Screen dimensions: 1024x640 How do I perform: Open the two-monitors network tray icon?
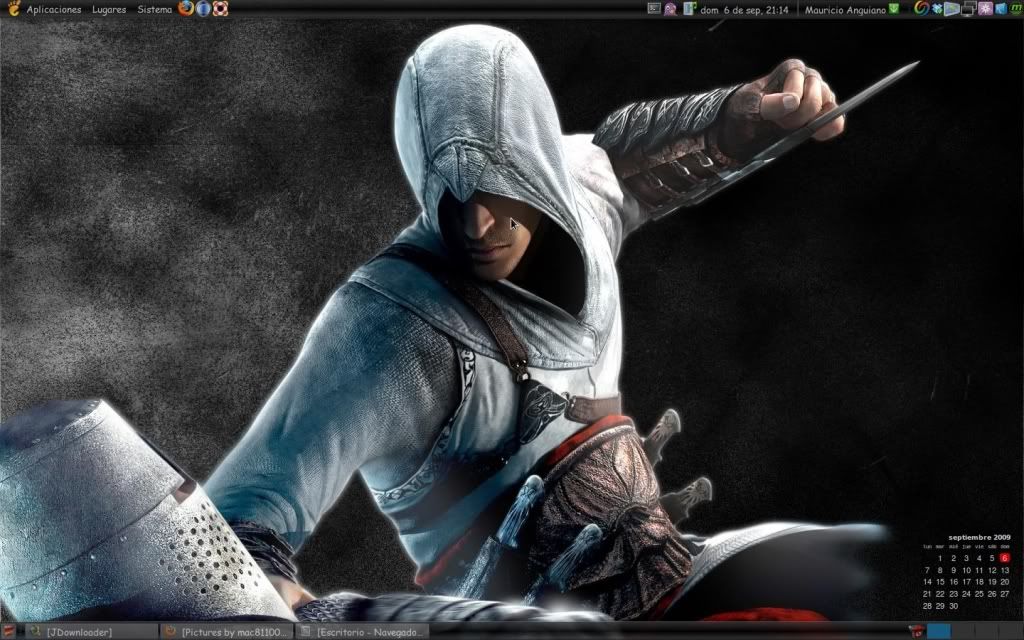(x=969, y=8)
